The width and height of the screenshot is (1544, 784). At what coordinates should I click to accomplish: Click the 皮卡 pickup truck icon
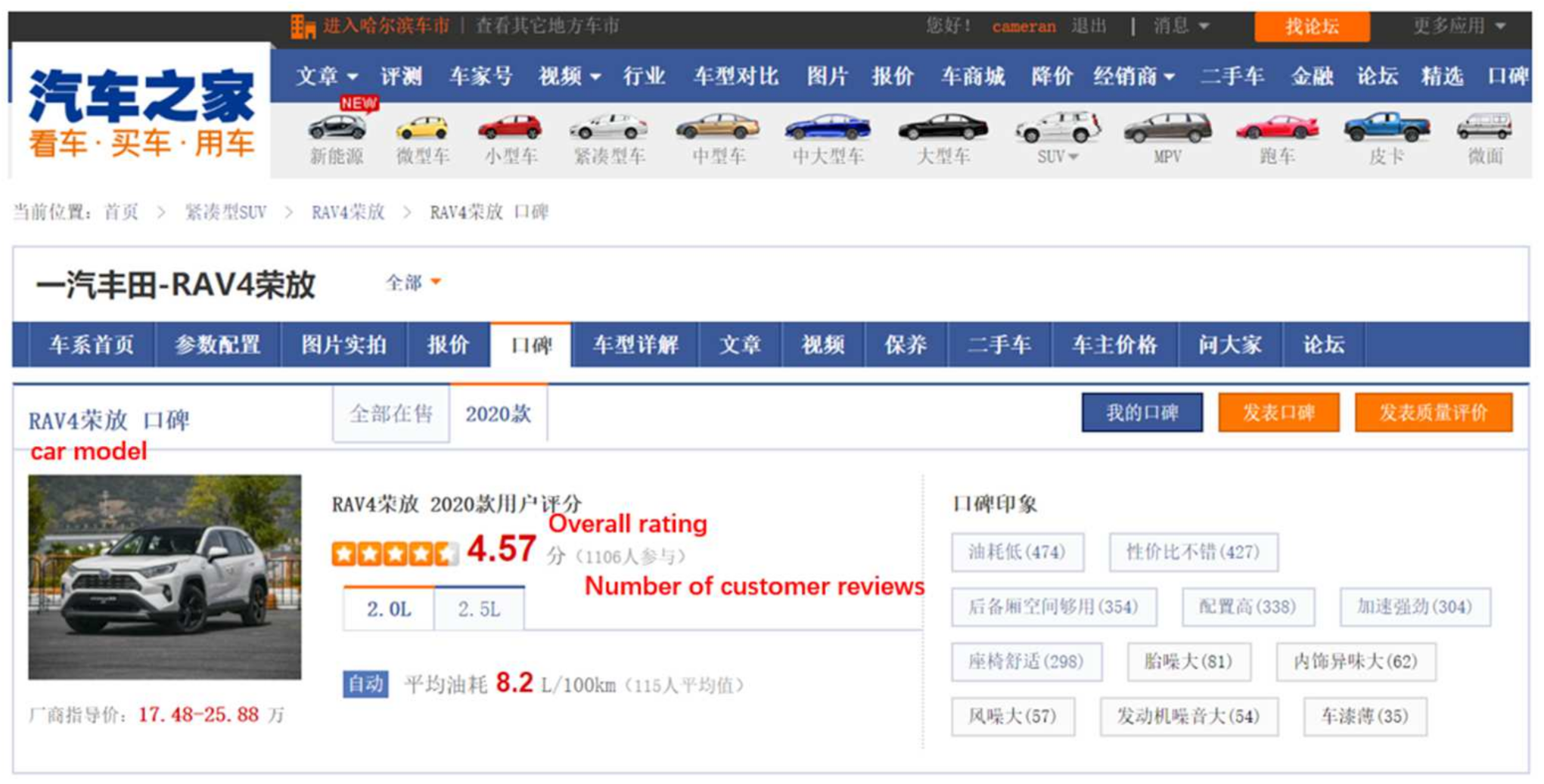pyautogui.click(x=1387, y=127)
